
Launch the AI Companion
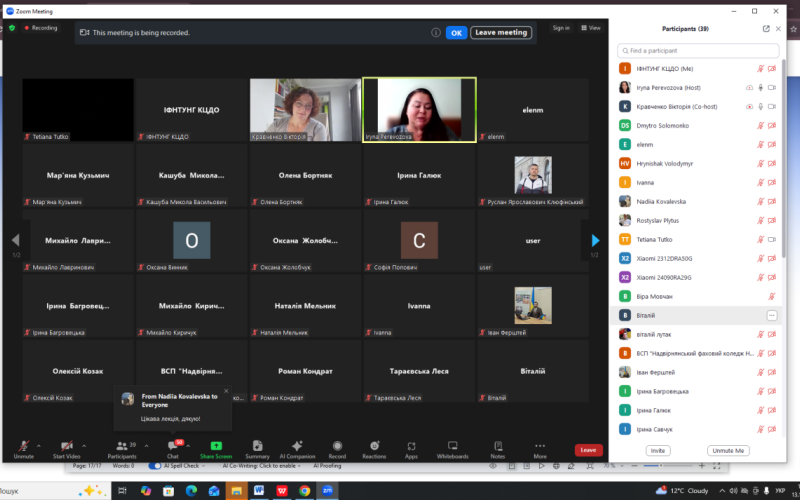click(x=297, y=449)
